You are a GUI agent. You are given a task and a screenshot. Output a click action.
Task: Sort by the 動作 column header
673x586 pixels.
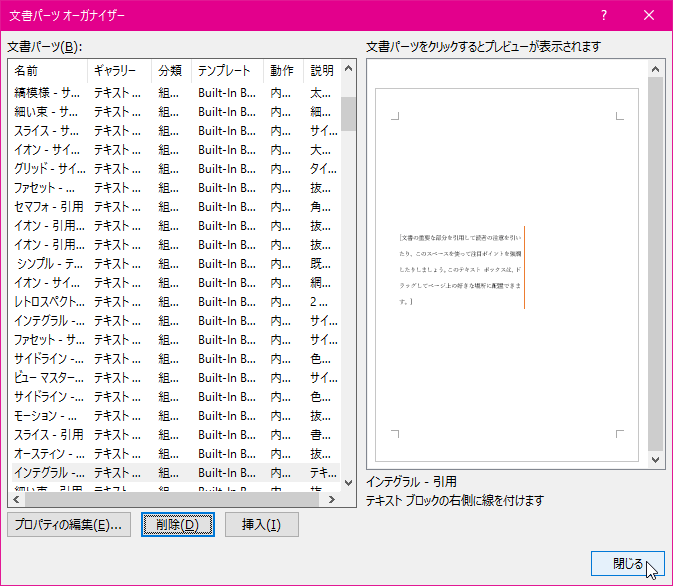pos(283,70)
